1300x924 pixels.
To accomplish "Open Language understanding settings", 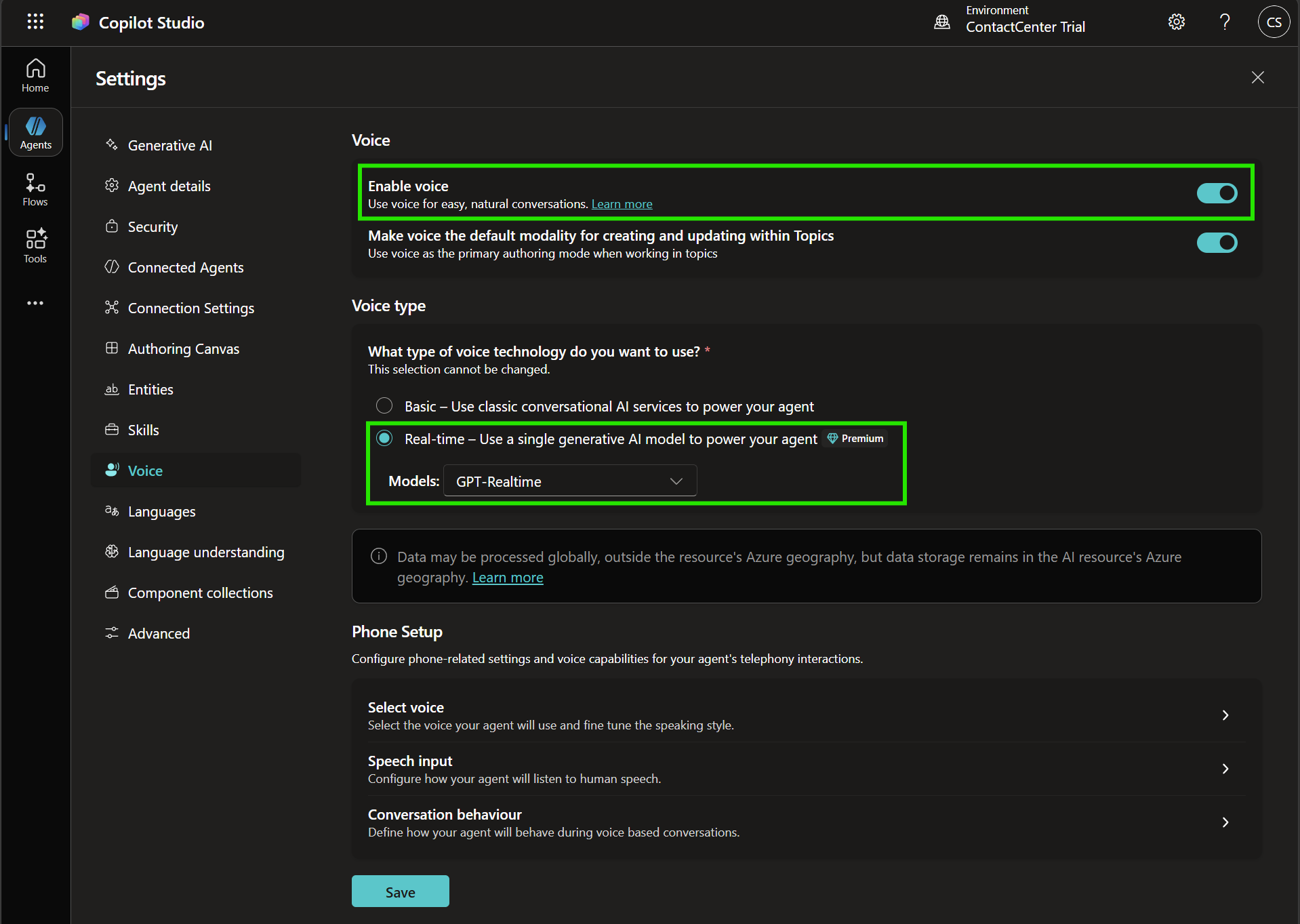I will [x=196, y=552].
